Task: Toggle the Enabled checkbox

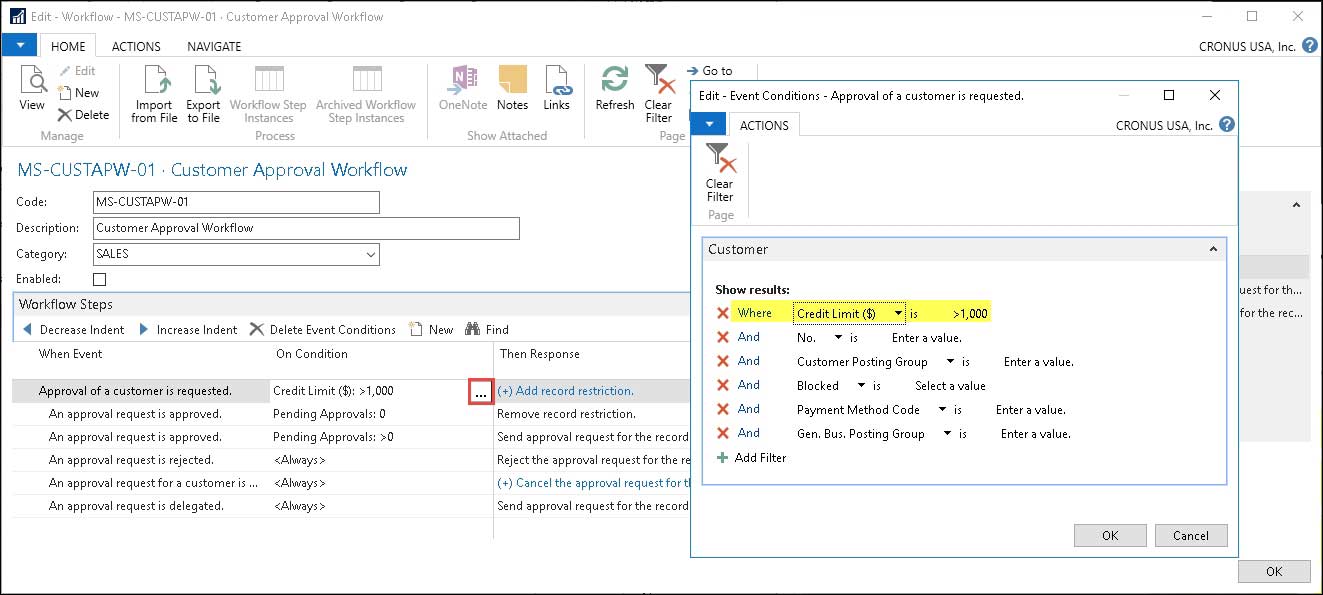Action: 99,280
